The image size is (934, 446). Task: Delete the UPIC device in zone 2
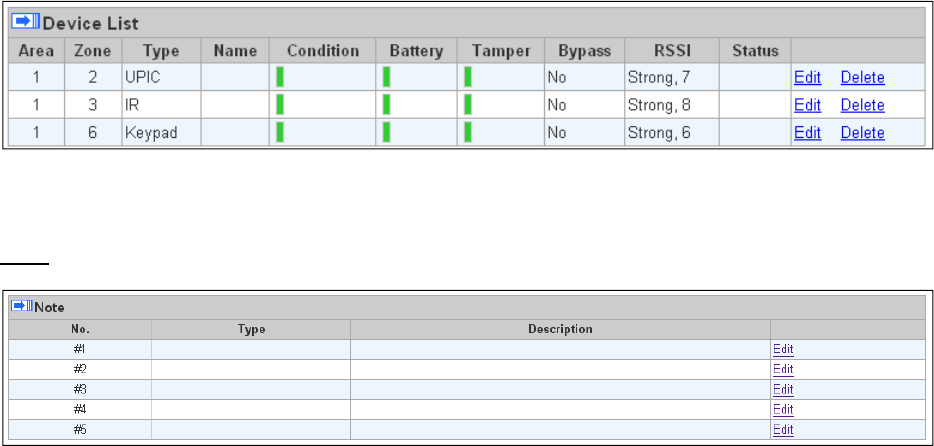click(863, 77)
